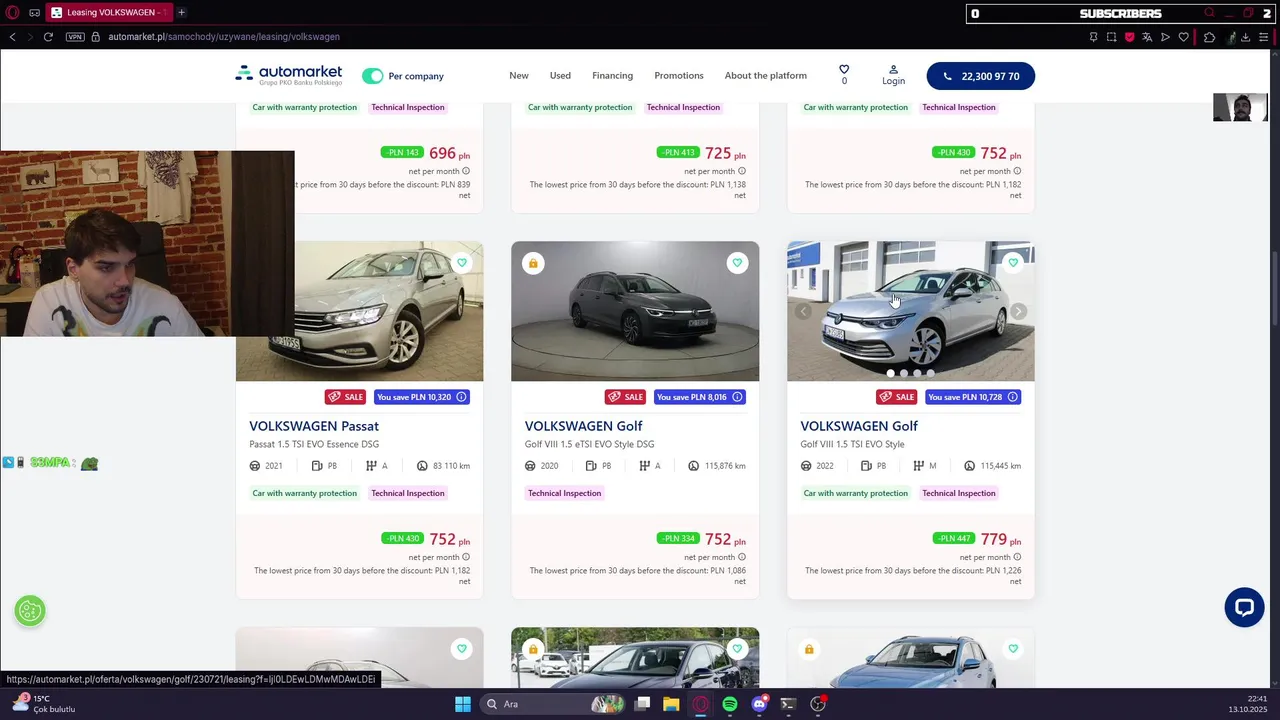Open About the platform menu
The image size is (1280, 720).
(x=766, y=76)
